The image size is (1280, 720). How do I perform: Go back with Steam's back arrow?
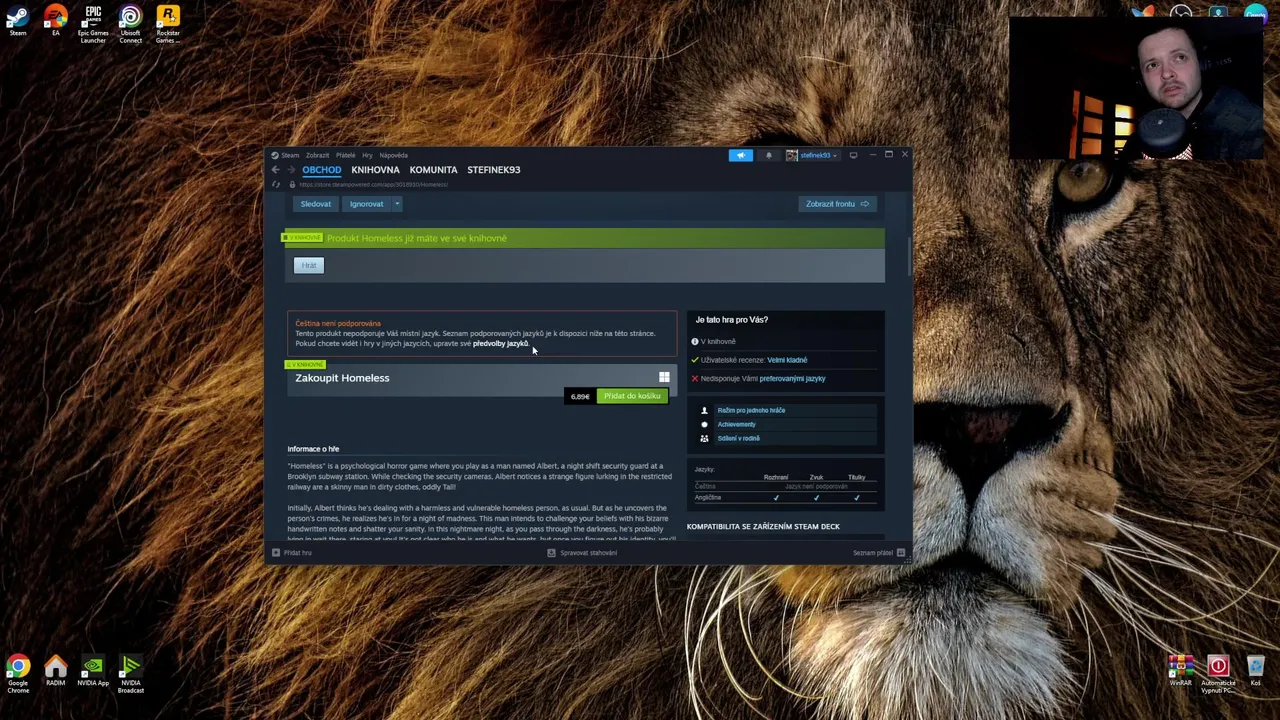coord(276,170)
